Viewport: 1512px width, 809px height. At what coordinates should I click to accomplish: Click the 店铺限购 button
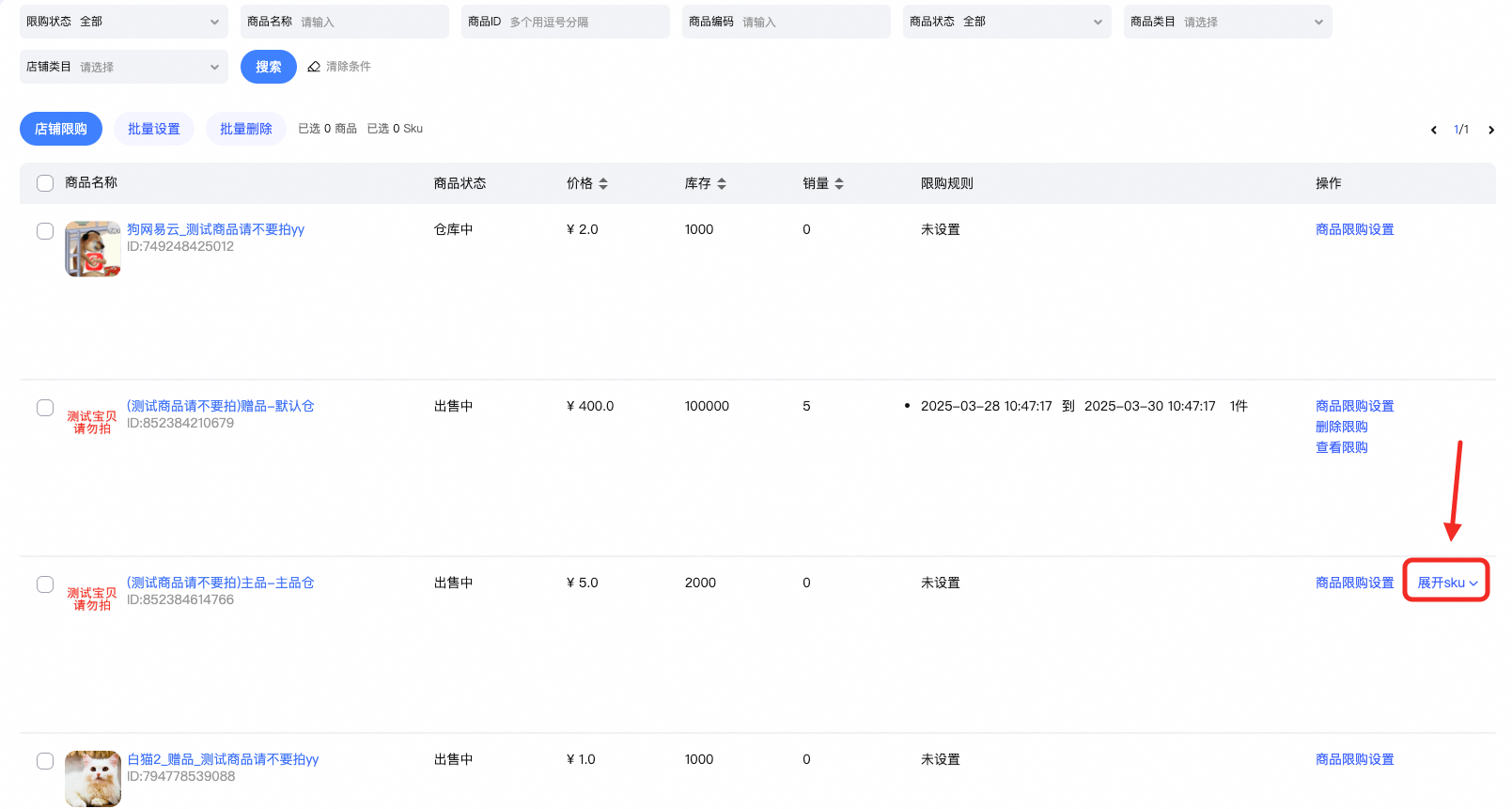pyautogui.click(x=61, y=129)
